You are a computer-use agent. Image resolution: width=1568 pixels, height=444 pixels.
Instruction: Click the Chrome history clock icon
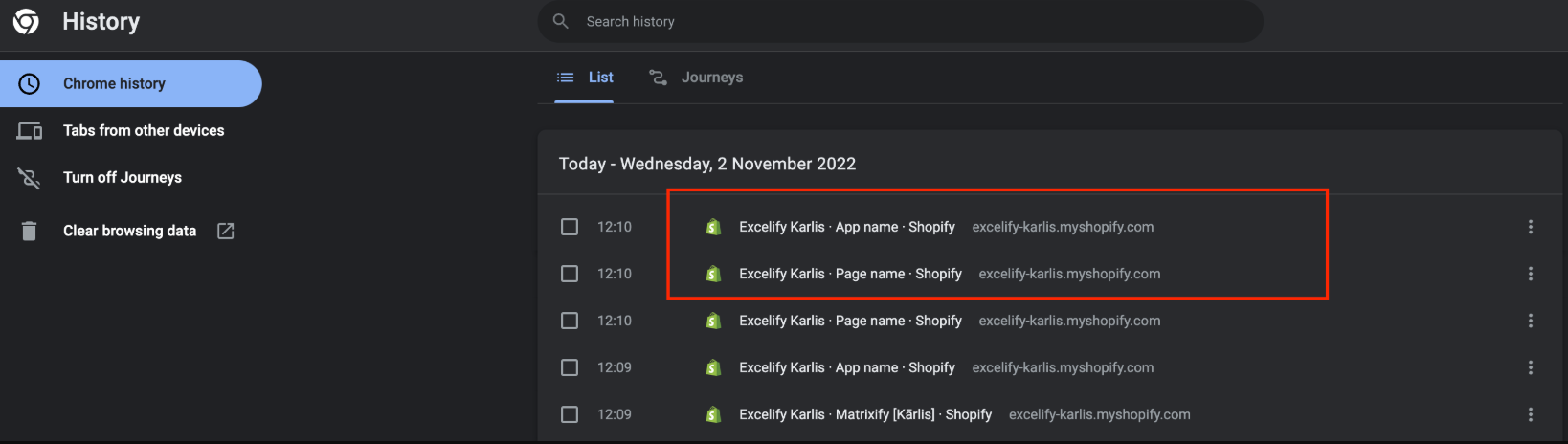coord(30,84)
